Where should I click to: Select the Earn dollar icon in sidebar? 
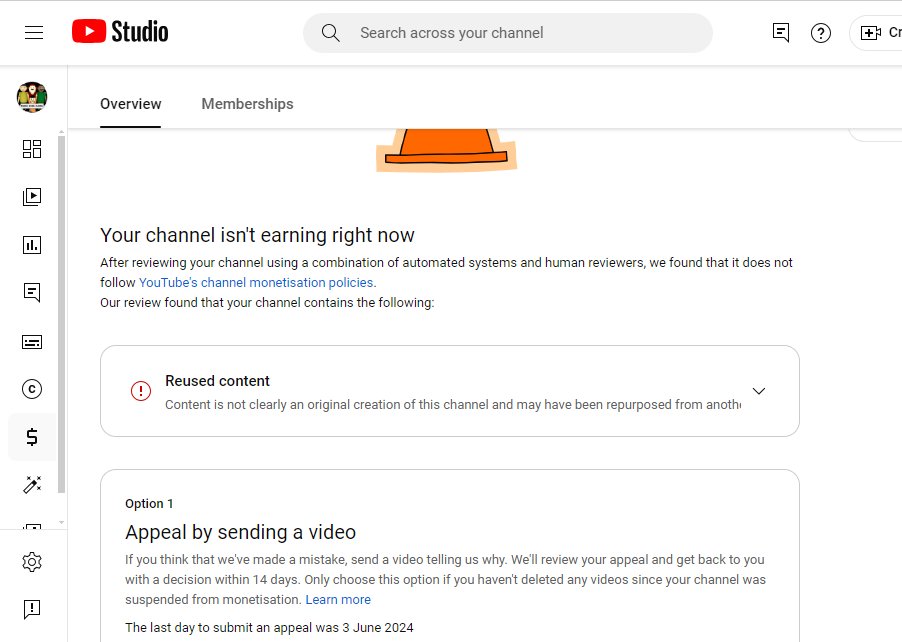32,437
